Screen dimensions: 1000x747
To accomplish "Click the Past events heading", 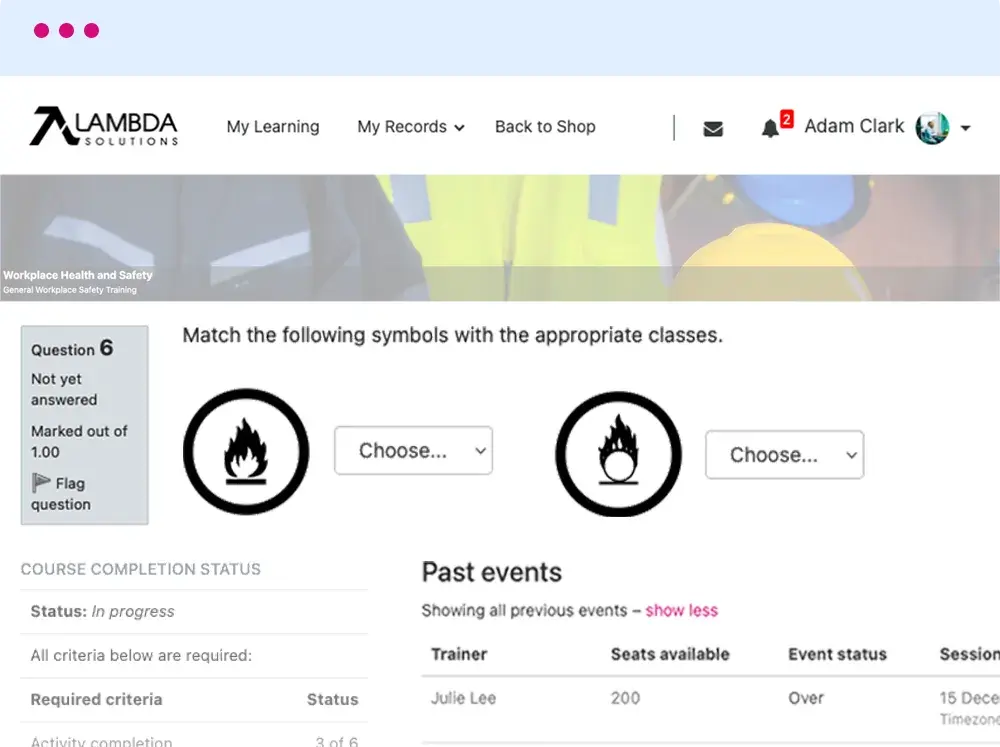I will pyautogui.click(x=492, y=572).
